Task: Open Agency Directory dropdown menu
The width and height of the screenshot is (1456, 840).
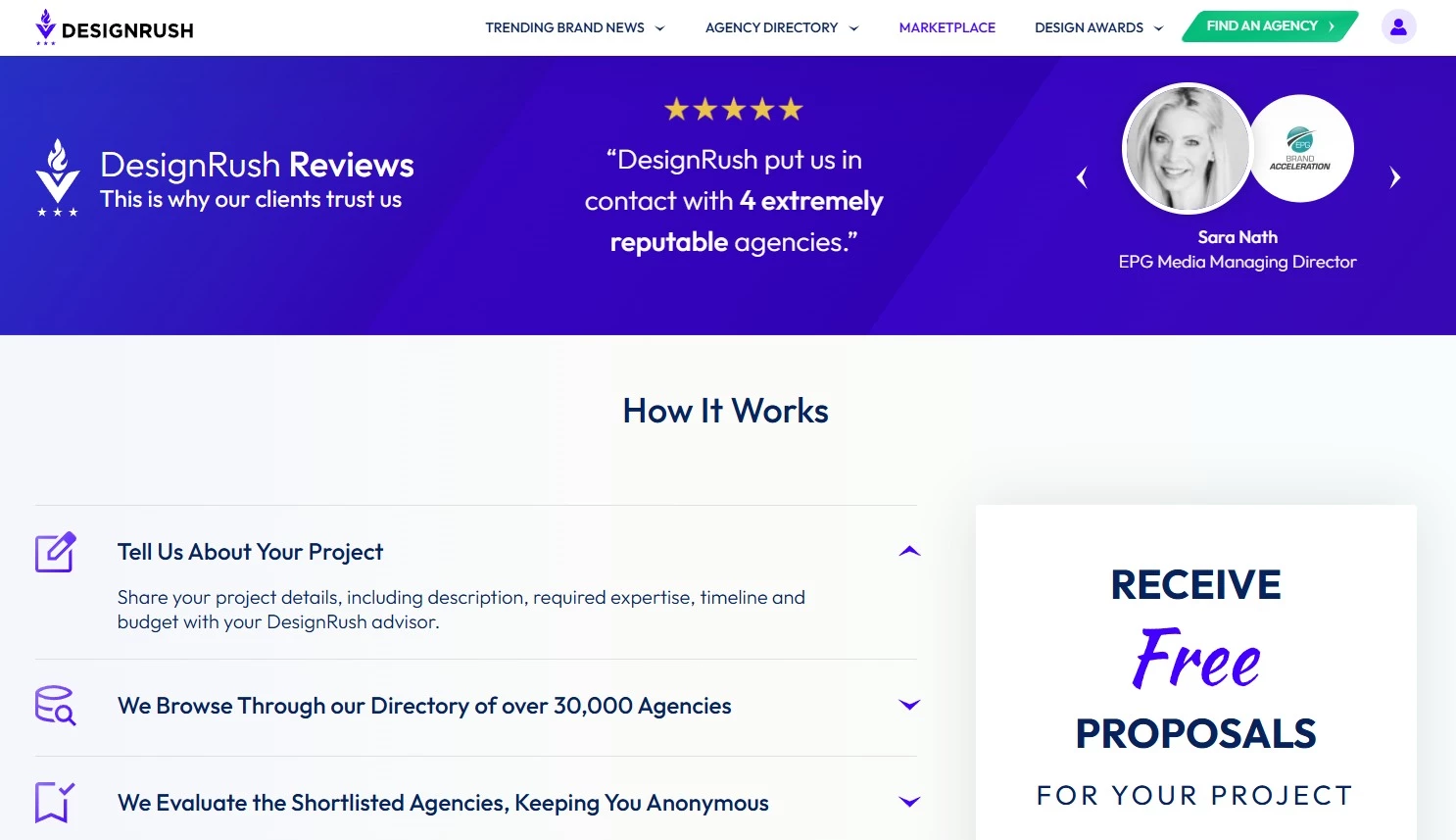Action: click(x=782, y=27)
